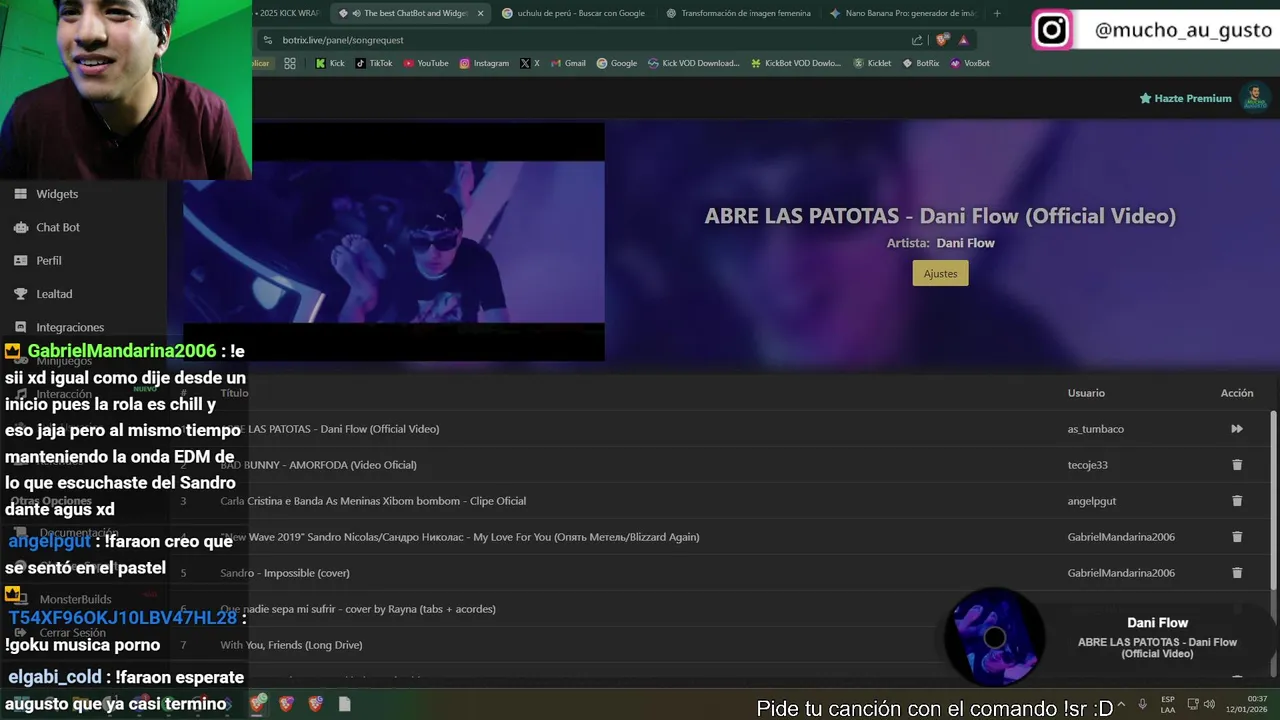
Task: Close The best ChatBot and Widgets tab
Action: [x=480, y=13]
